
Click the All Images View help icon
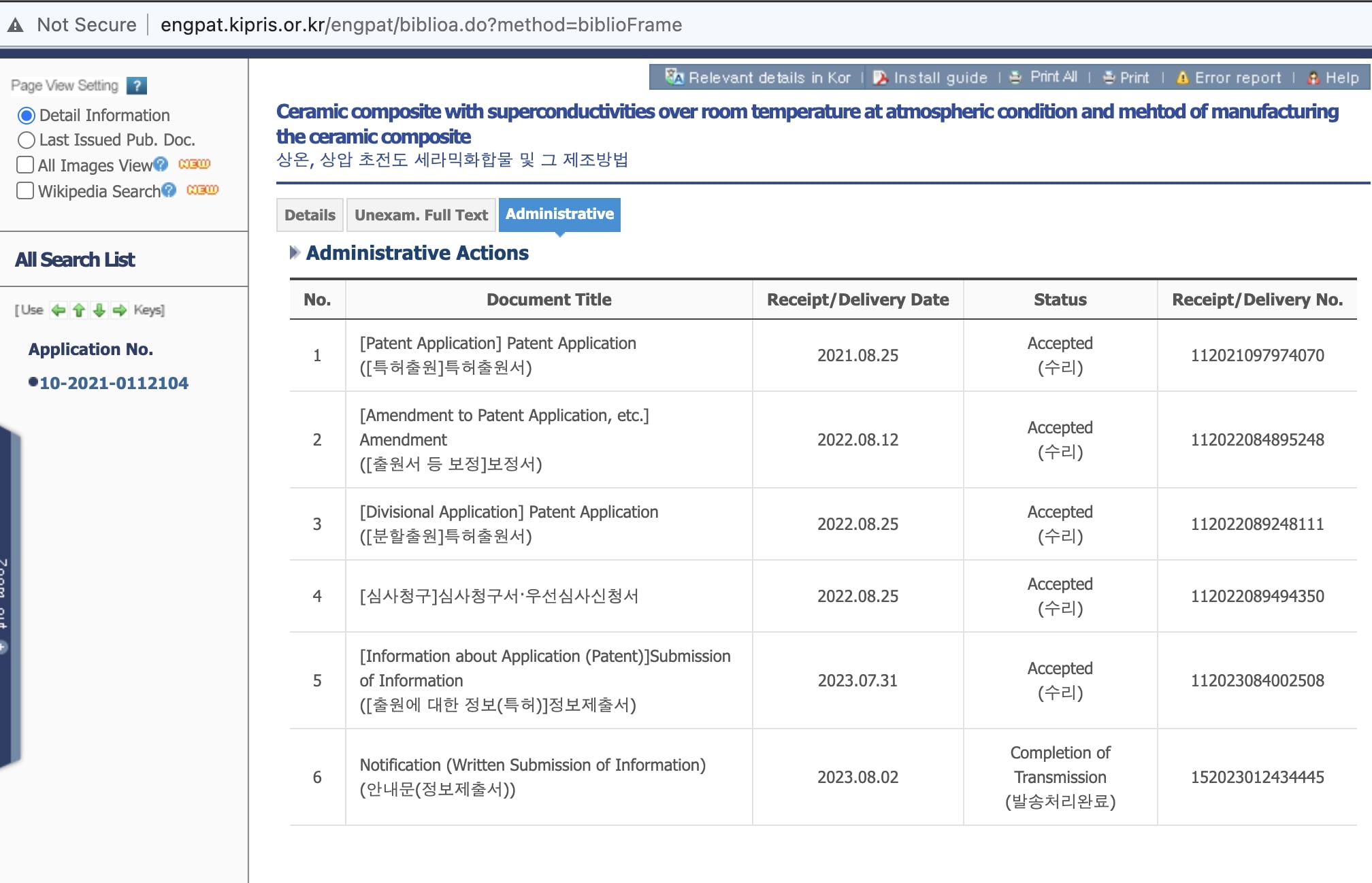pos(161,164)
